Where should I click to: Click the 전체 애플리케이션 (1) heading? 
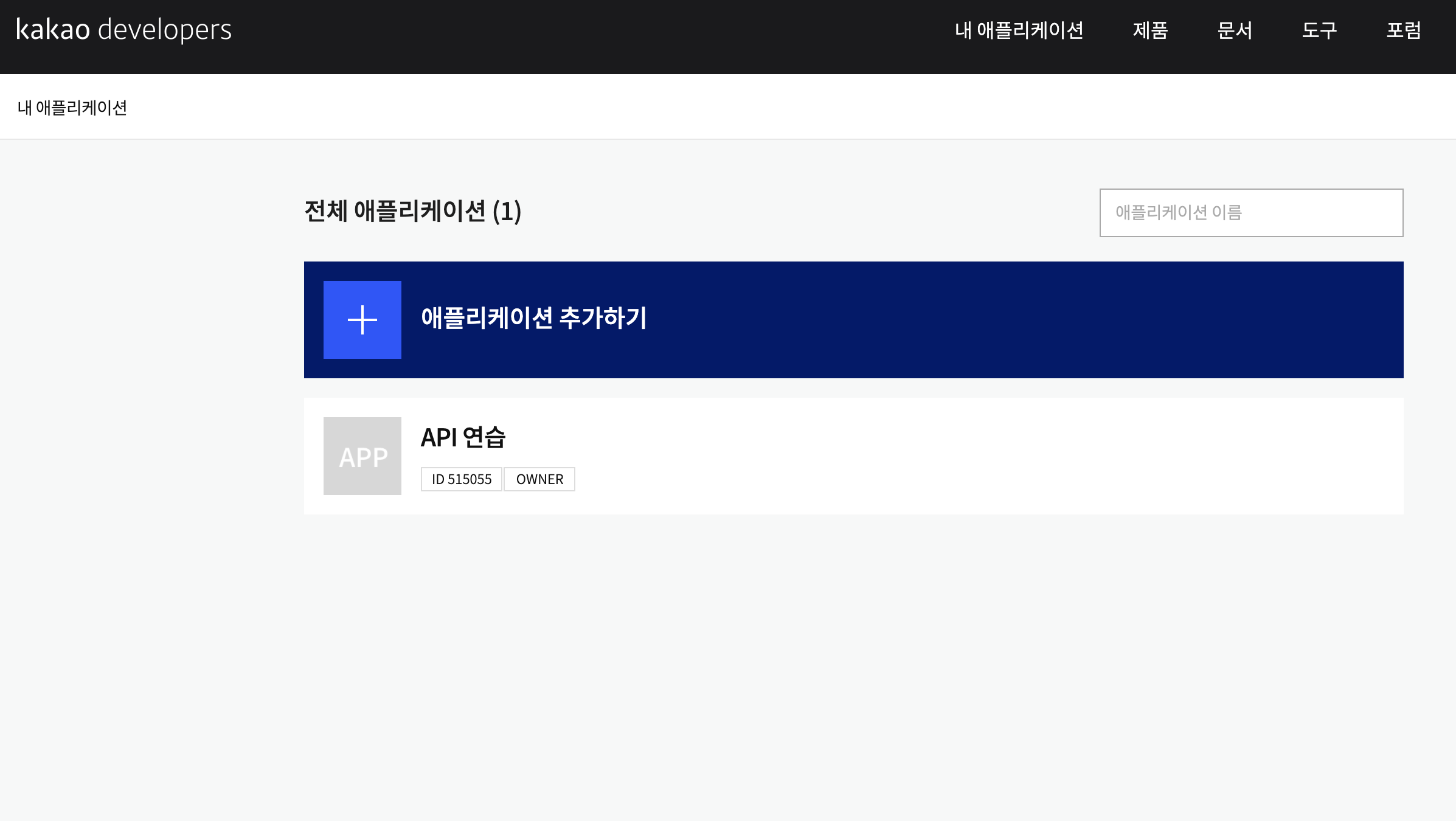pyautogui.click(x=412, y=211)
